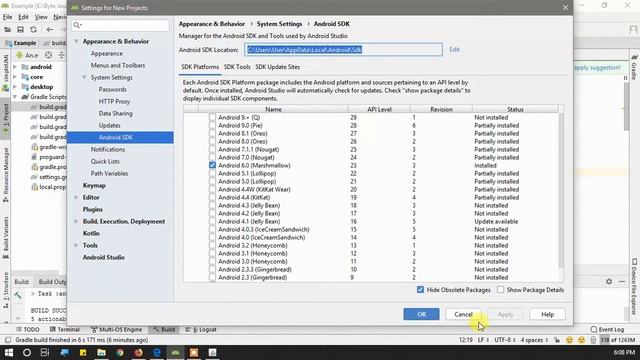This screenshot has height=360, width=640.
Task: Check the Android 8.1 (Oreo) checkbox
Action: click(x=212, y=133)
